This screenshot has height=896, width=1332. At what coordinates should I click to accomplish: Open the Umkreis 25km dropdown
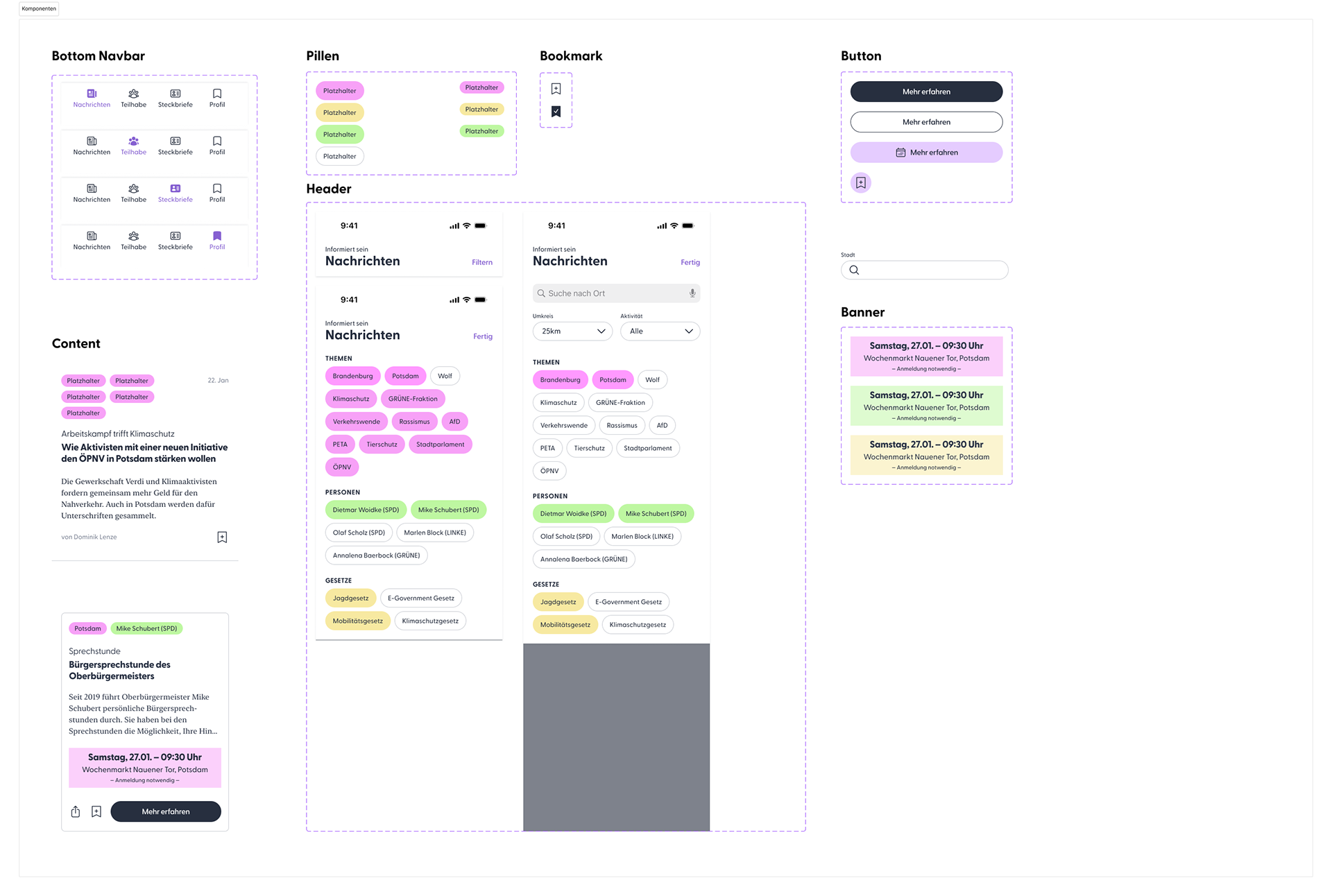pyautogui.click(x=572, y=331)
